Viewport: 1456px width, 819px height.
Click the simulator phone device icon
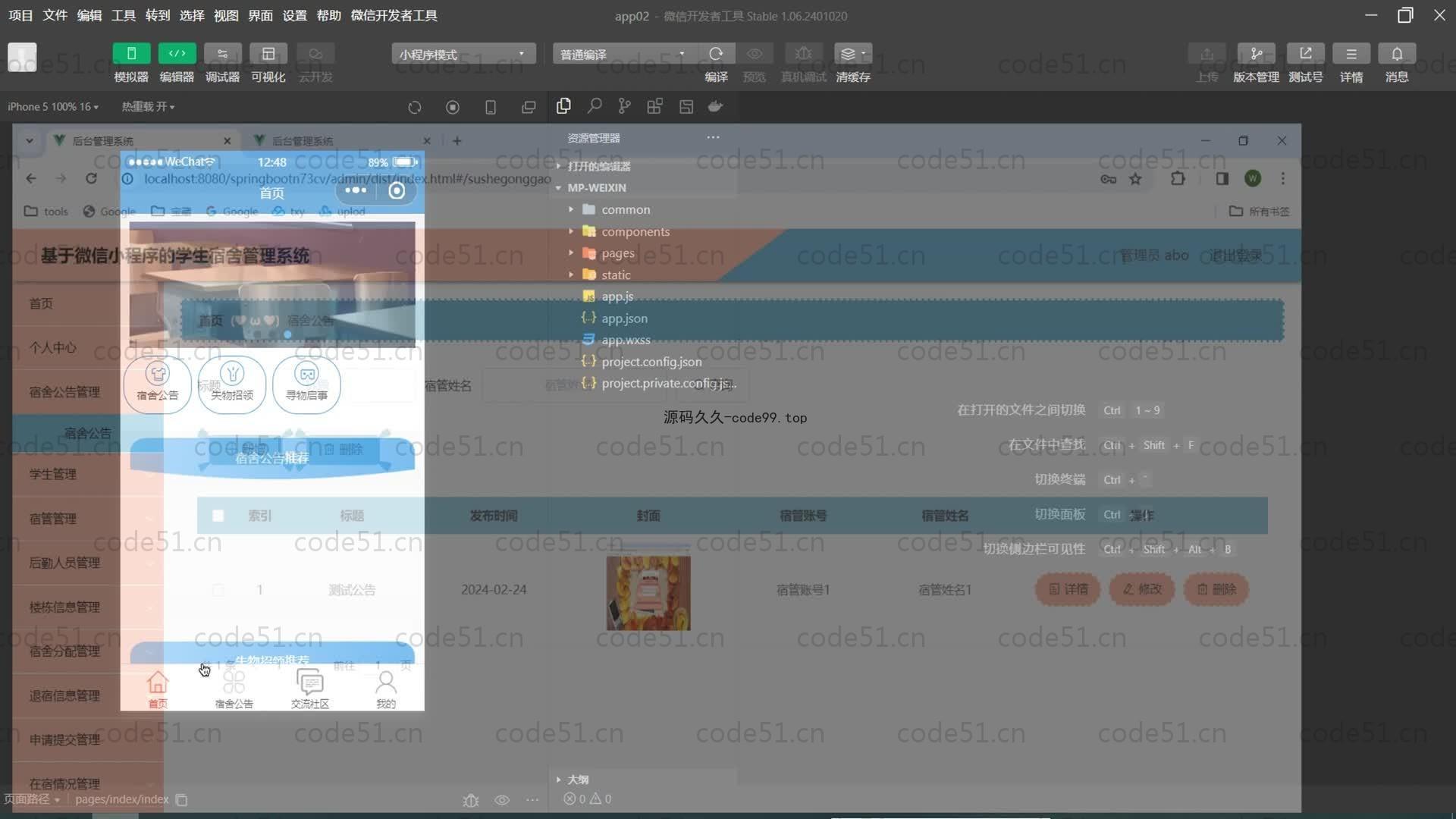[491, 108]
